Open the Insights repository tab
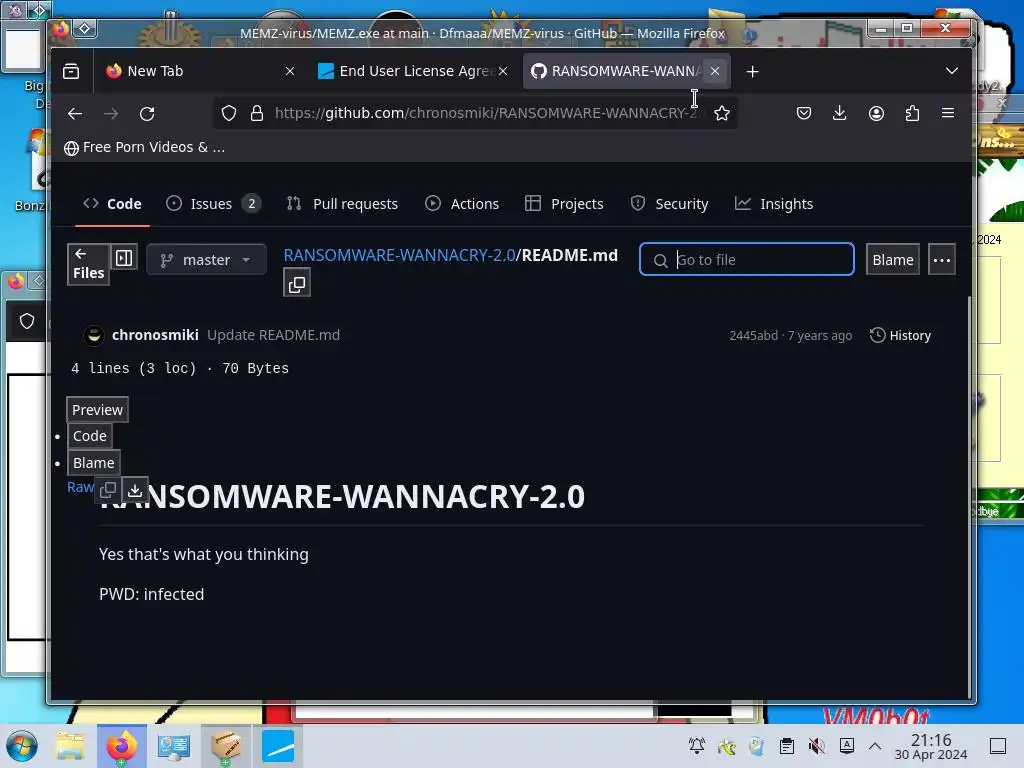Image resolution: width=1024 pixels, height=768 pixels. click(774, 204)
